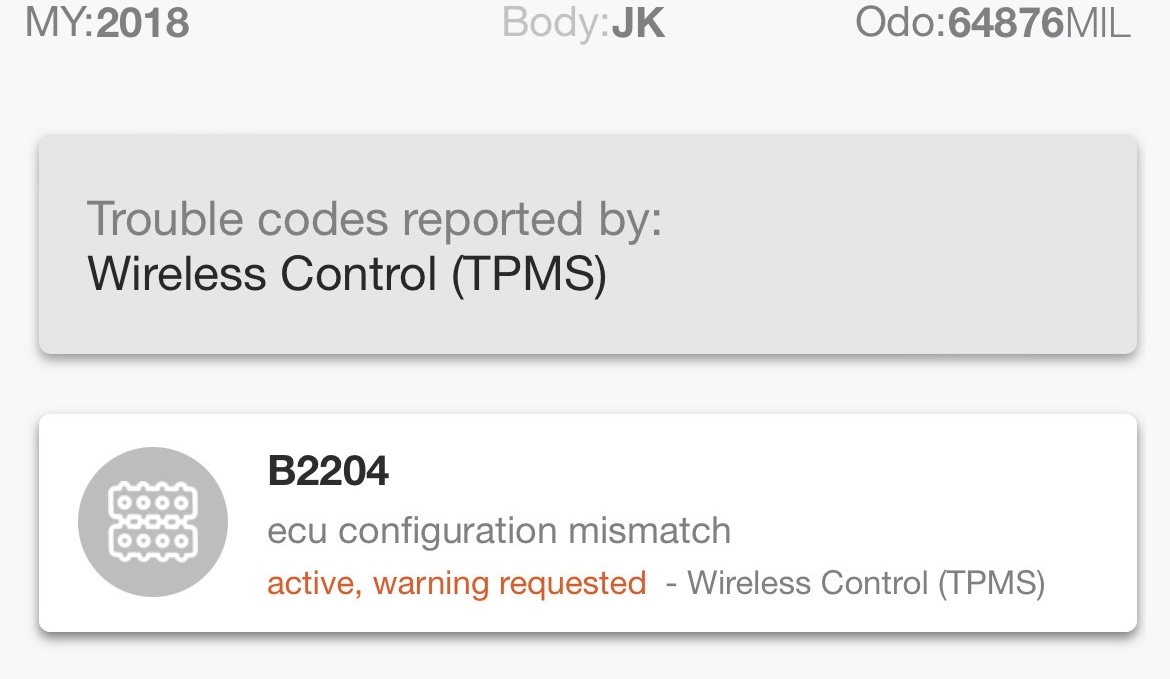Tap the gray ECU connector icon
This screenshot has height=679, width=1170.
pos(153,521)
